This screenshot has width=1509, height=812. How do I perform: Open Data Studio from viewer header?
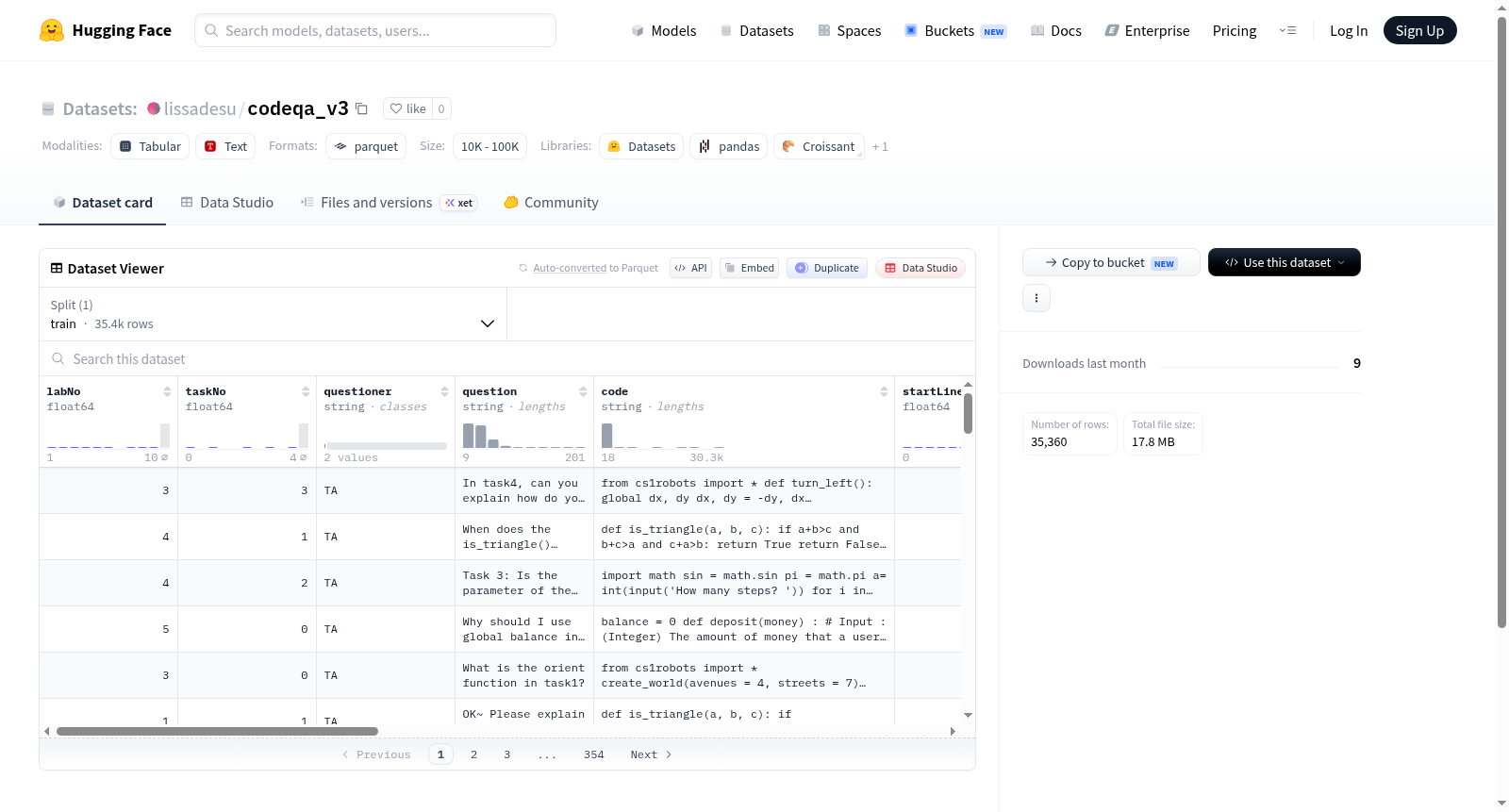click(x=920, y=268)
